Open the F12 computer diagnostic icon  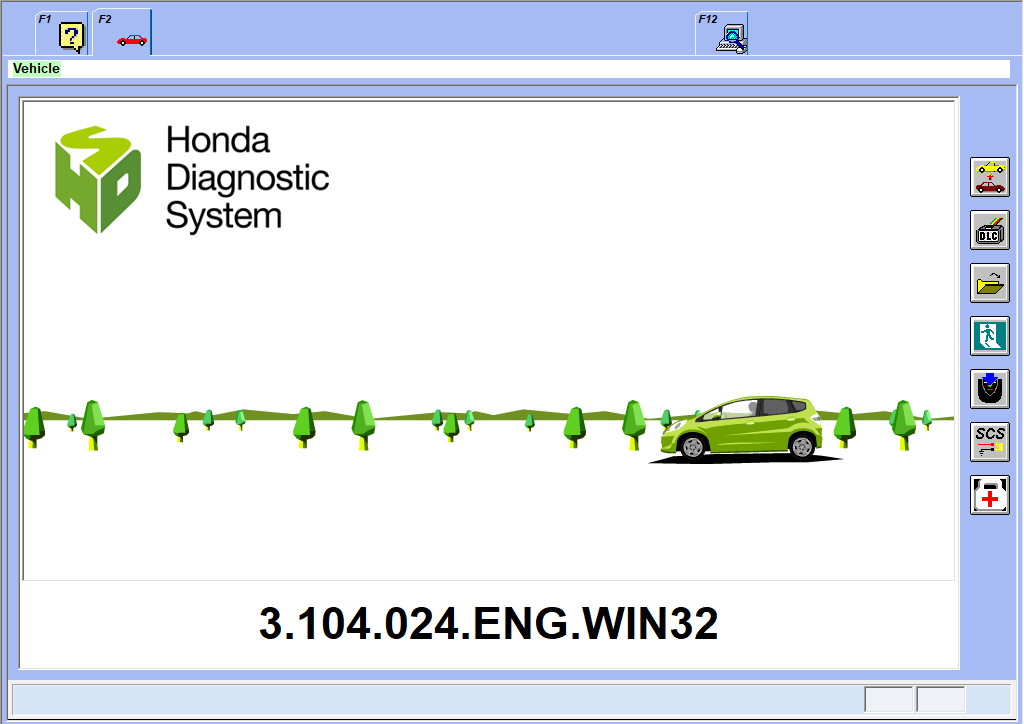click(722, 33)
